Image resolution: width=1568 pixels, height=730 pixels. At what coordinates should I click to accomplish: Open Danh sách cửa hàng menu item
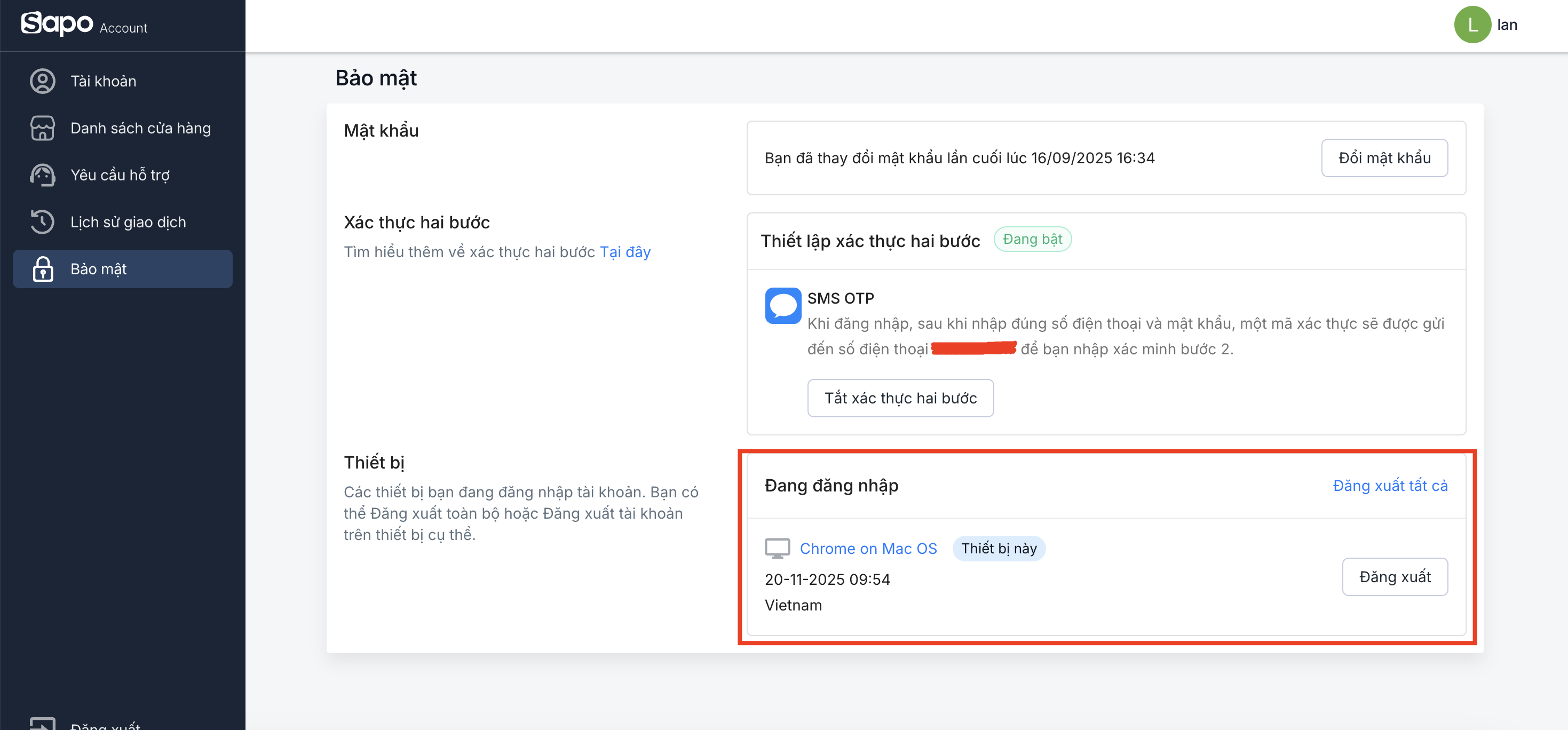tap(140, 128)
